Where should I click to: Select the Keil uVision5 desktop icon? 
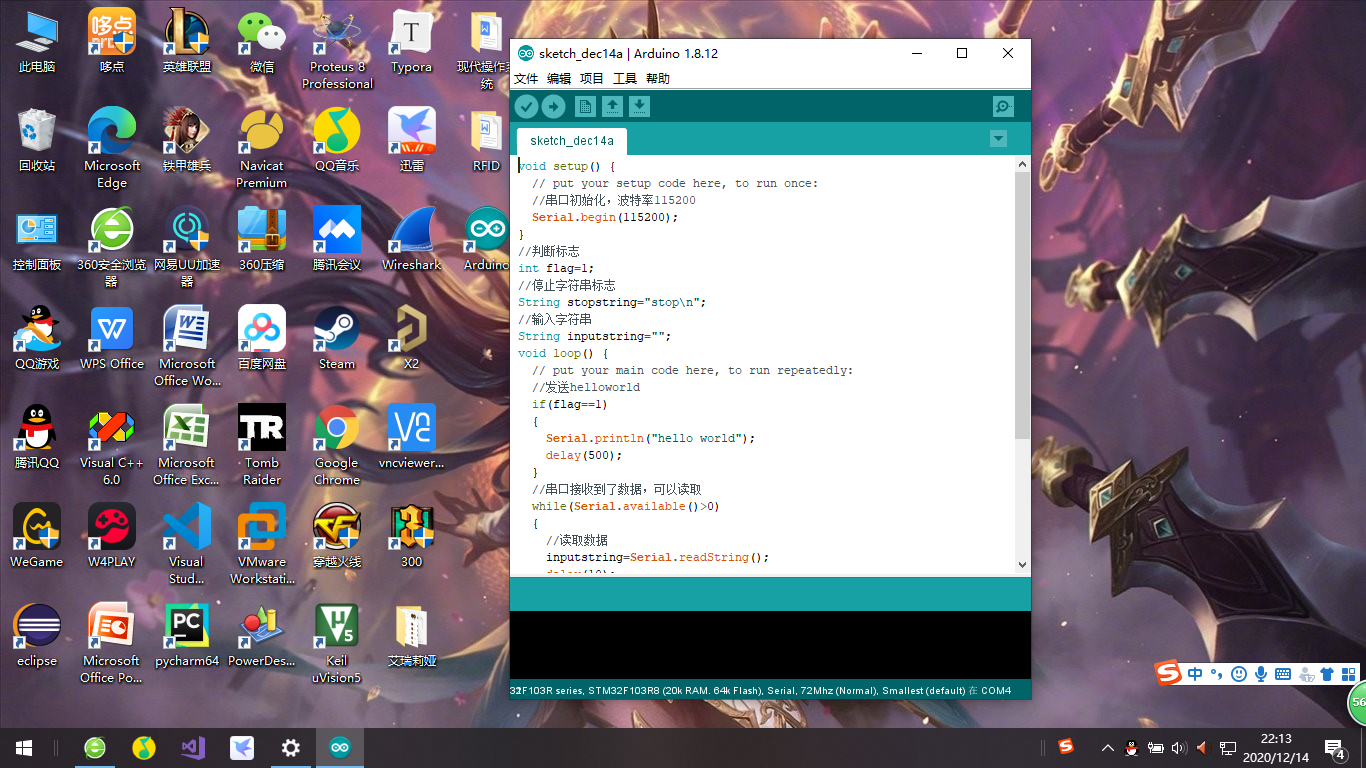click(337, 644)
